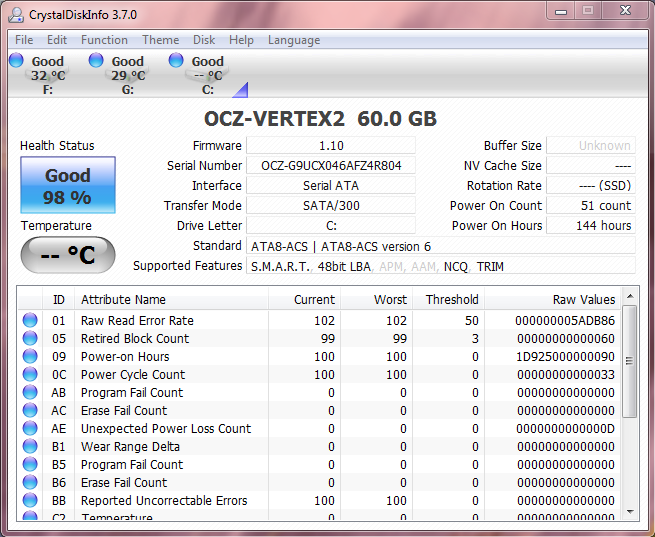This screenshot has width=655, height=537.
Task: Click the temperature display button
Action: [x=68, y=255]
